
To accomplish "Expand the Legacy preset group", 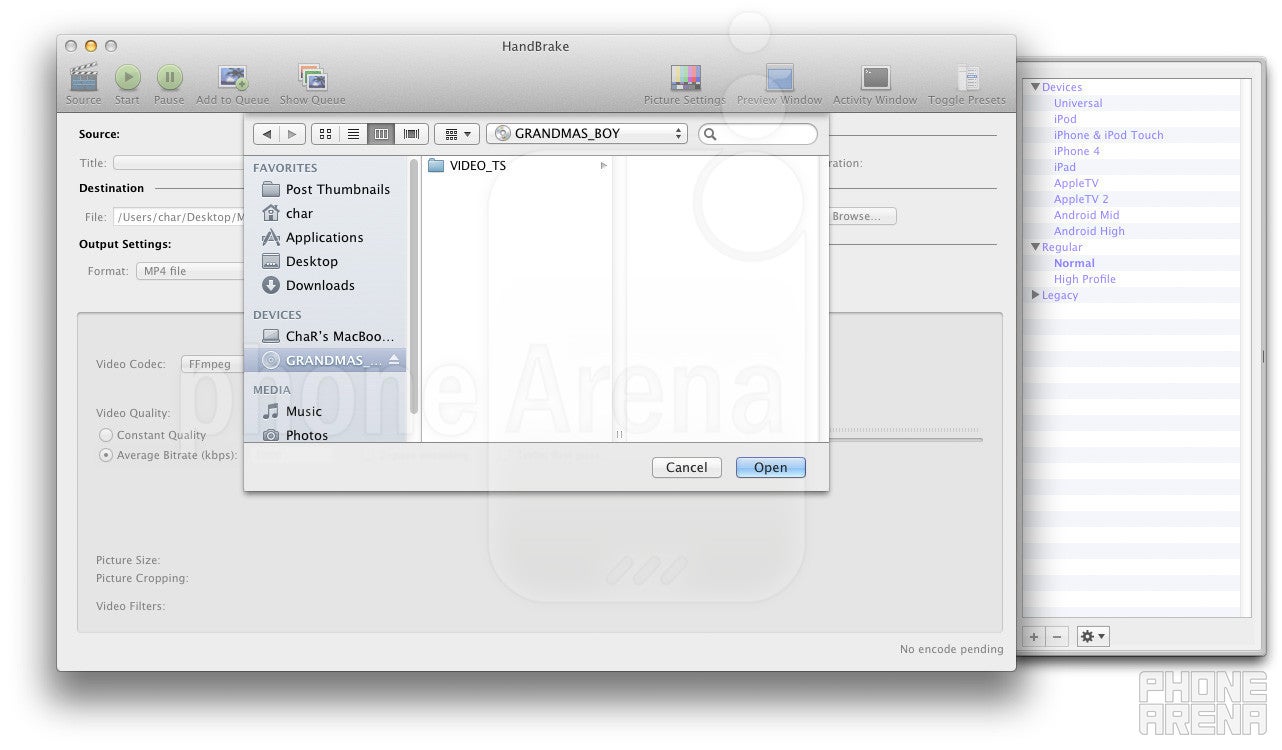I will (x=1036, y=295).
